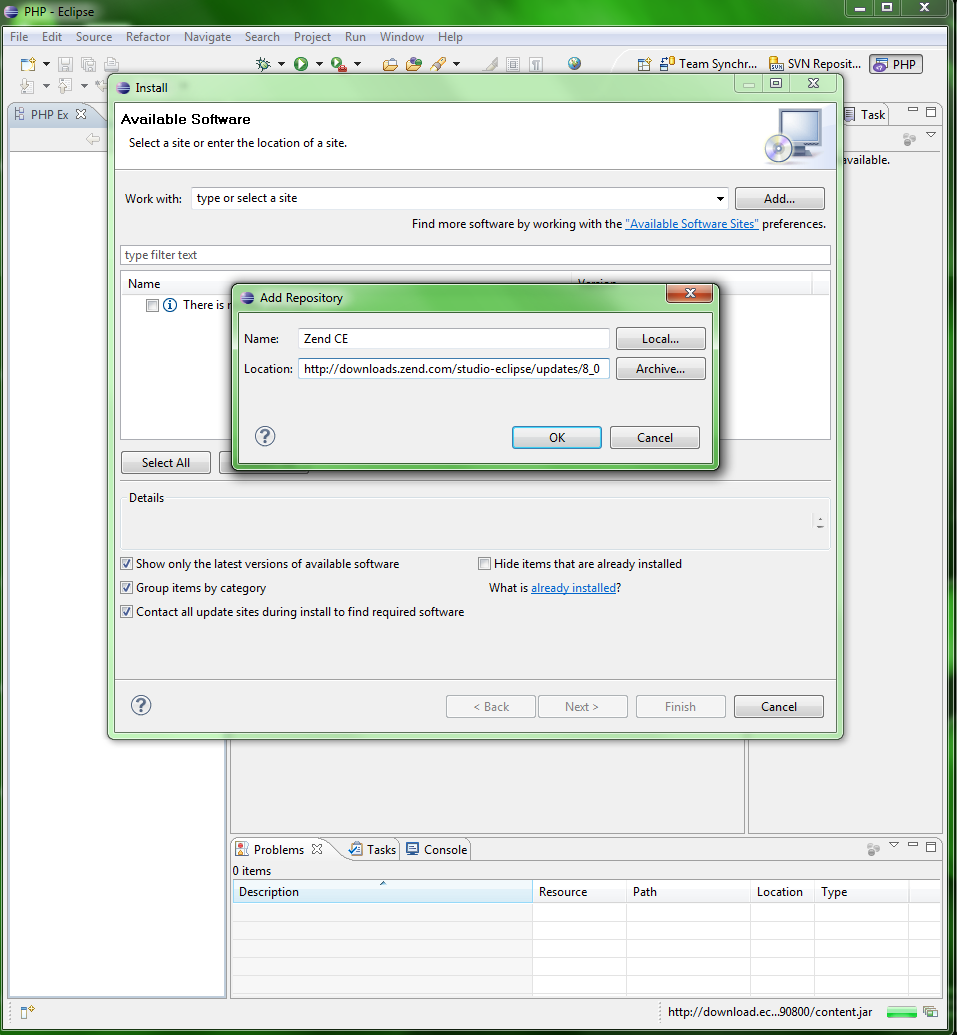Toggle Show only the latest versions checkbox
957x1035 pixels.
pos(127,564)
